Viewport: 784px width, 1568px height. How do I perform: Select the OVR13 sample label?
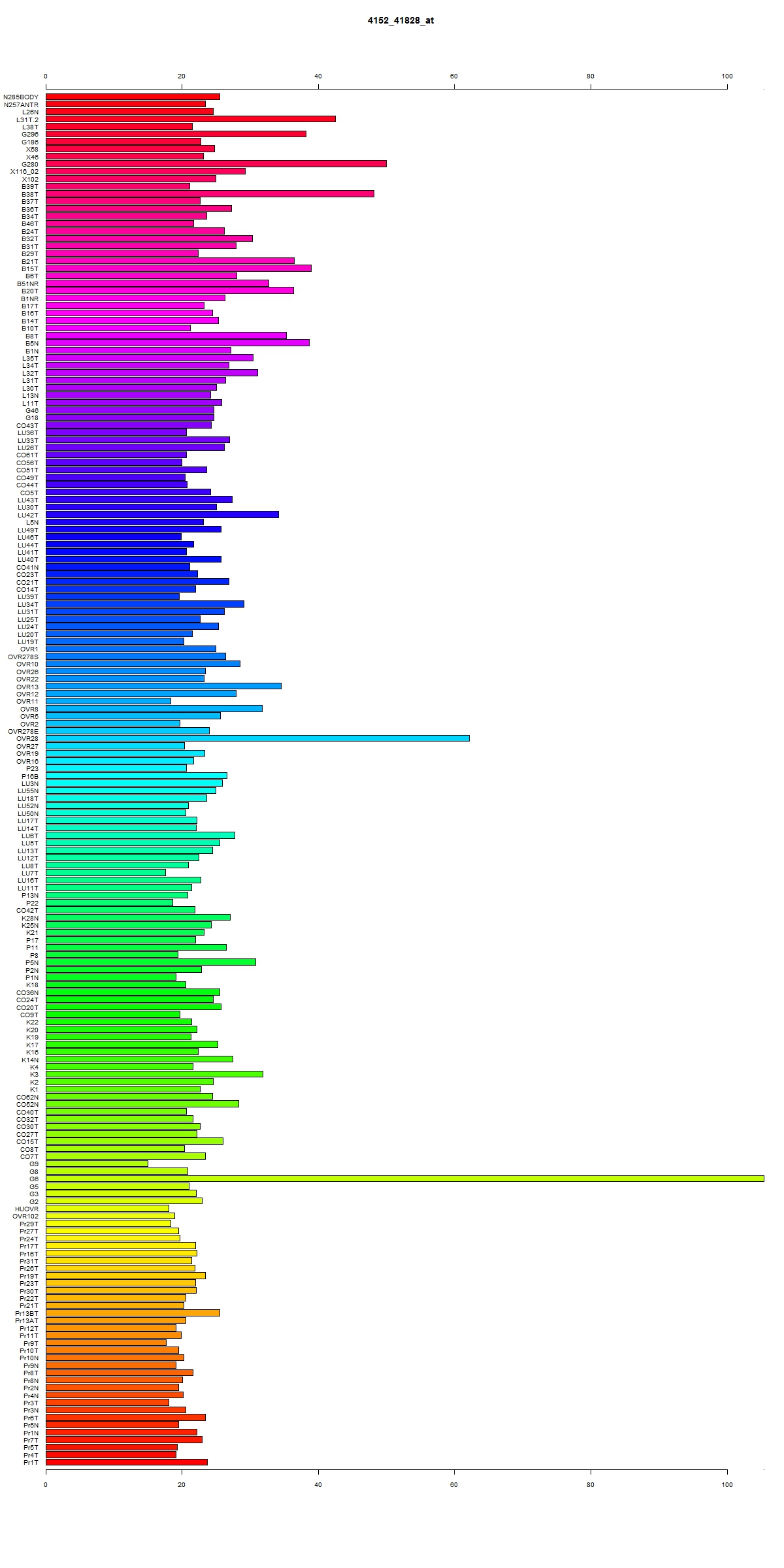coord(27,687)
